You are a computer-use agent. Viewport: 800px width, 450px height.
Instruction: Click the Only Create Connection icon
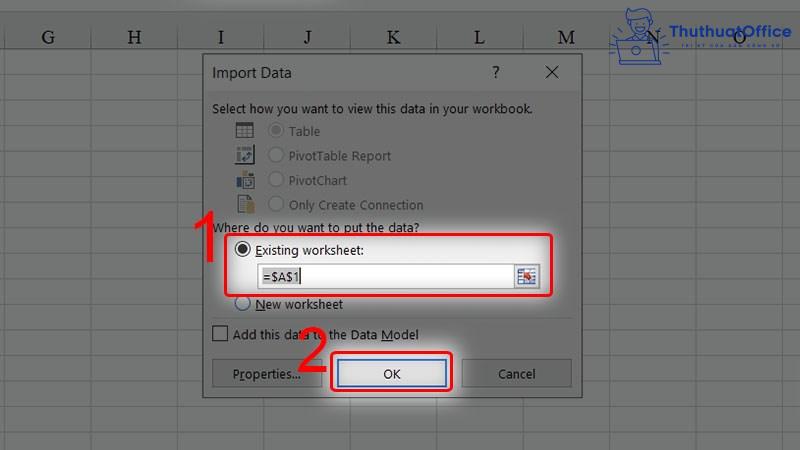(245, 204)
